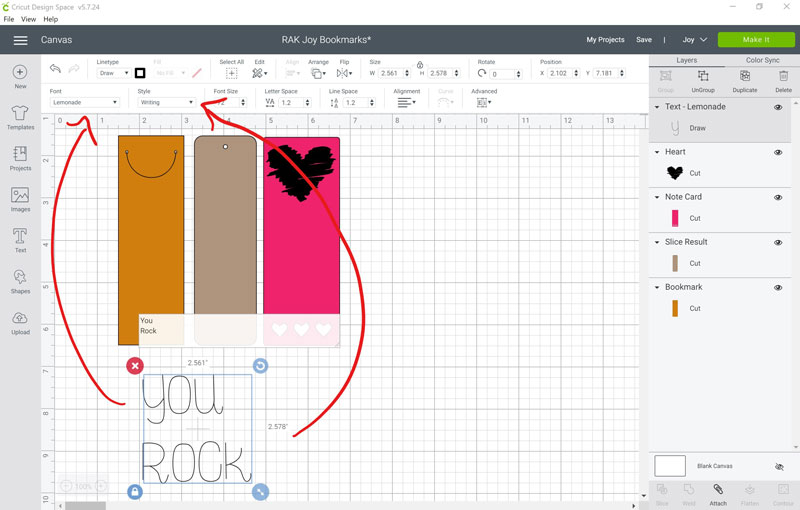Hide the Slice Result layer
Viewport: 800px width, 510px height.
pyautogui.click(x=778, y=242)
